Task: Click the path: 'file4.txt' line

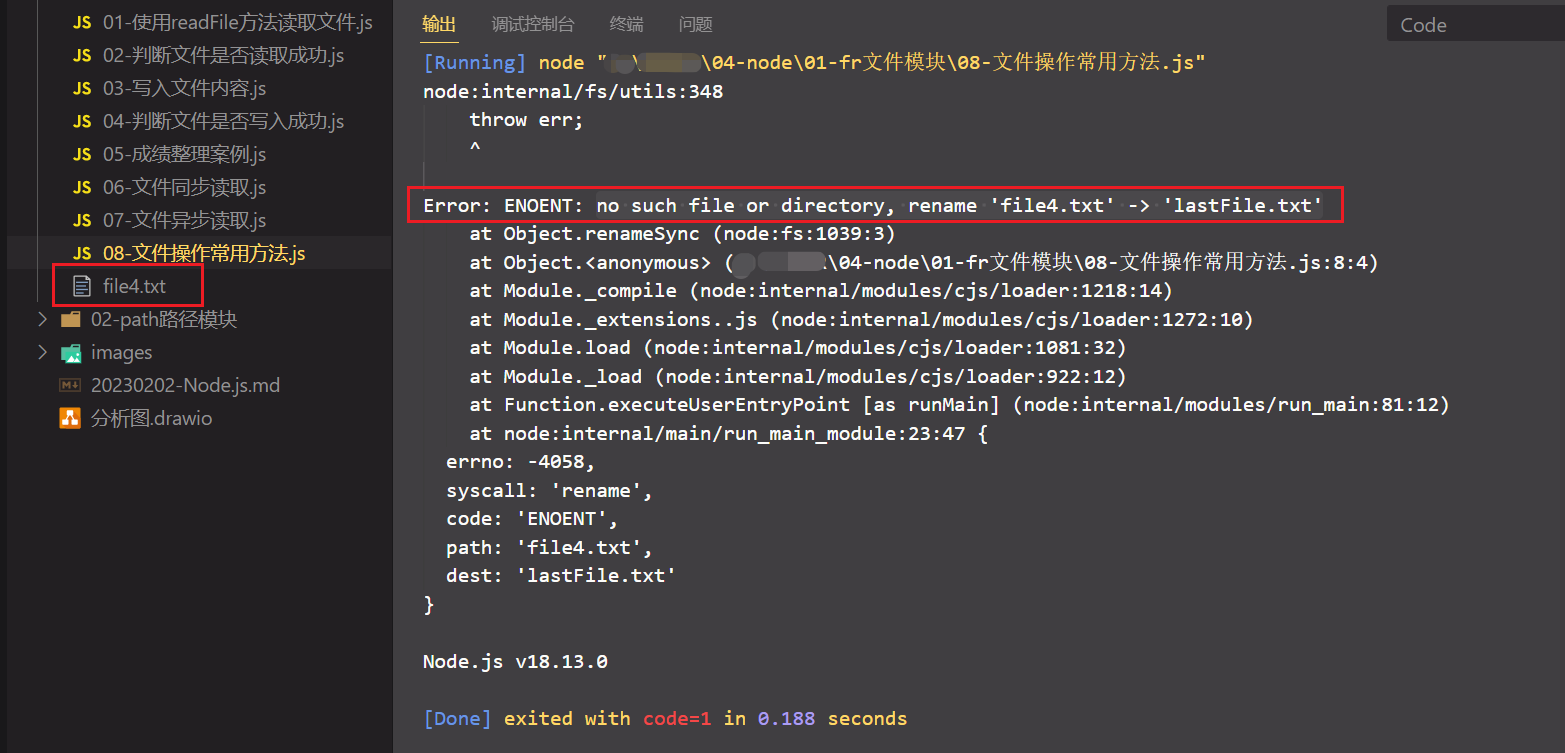Action: pos(549,548)
